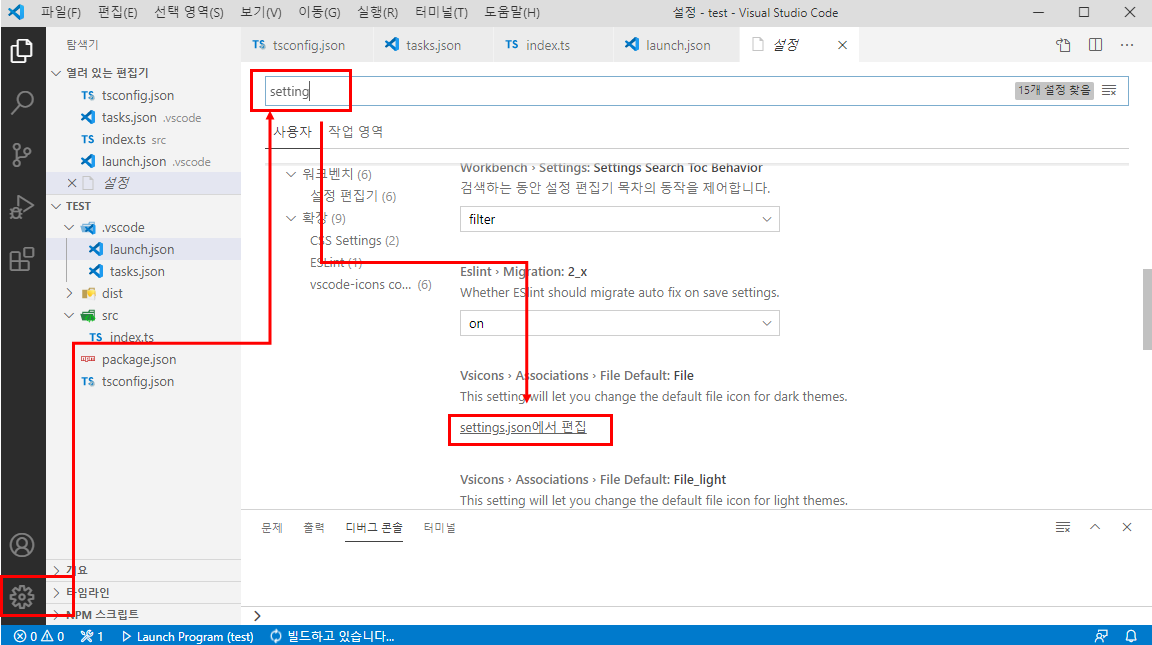
Task: Open Settings JSON icon in editor toolbar
Action: [x=1063, y=45]
